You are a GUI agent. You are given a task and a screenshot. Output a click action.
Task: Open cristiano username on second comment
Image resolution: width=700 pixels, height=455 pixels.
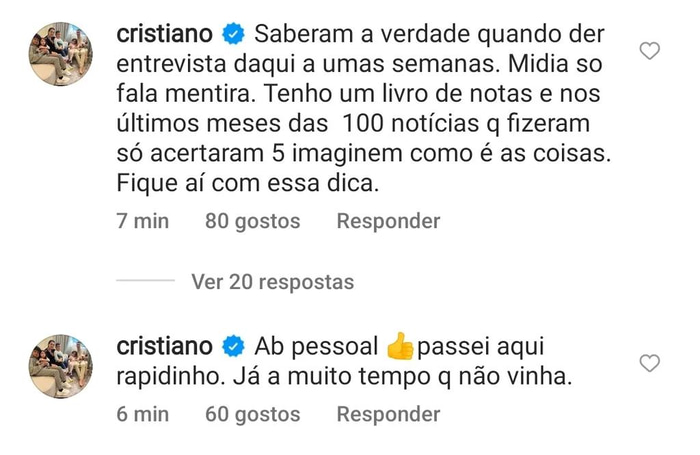(x=164, y=347)
